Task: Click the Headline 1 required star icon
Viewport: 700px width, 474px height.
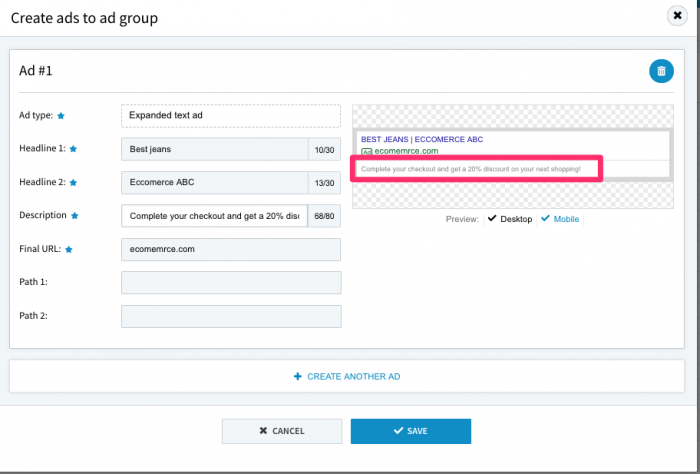Action: click(73, 149)
